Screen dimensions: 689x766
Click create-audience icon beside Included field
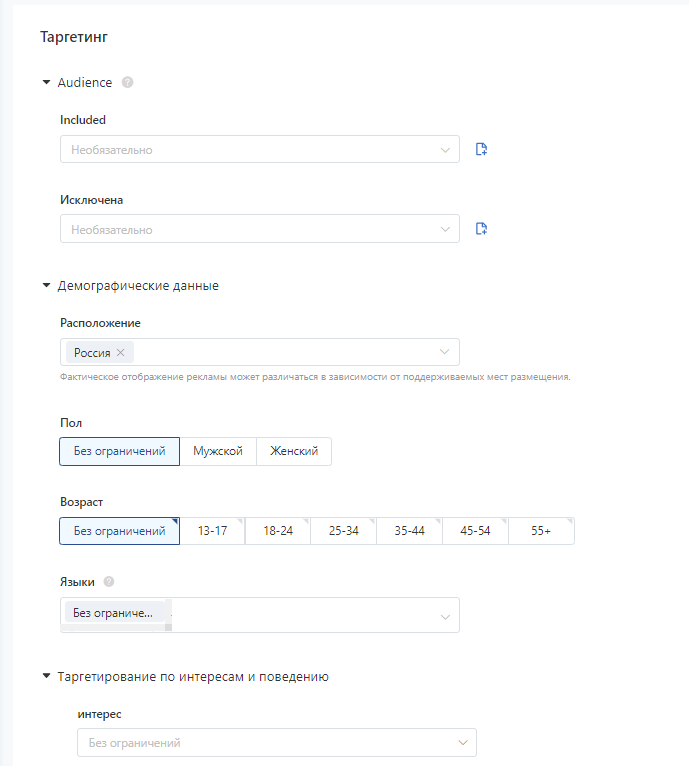point(481,149)
